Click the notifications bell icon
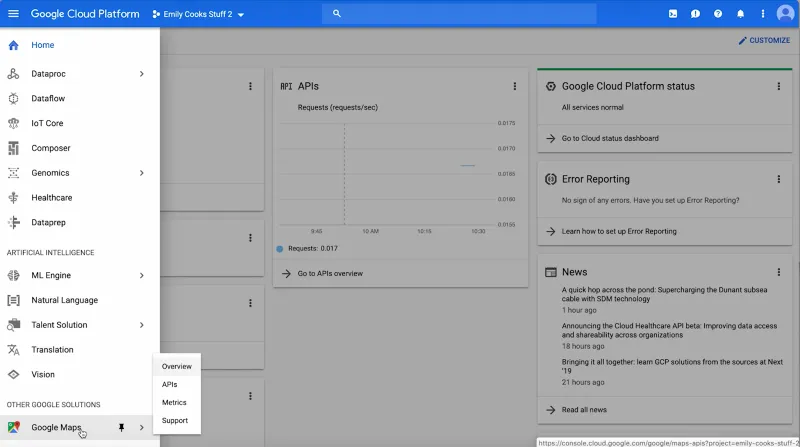This screenshot has width=800, height=447. [x=740, y=14]
